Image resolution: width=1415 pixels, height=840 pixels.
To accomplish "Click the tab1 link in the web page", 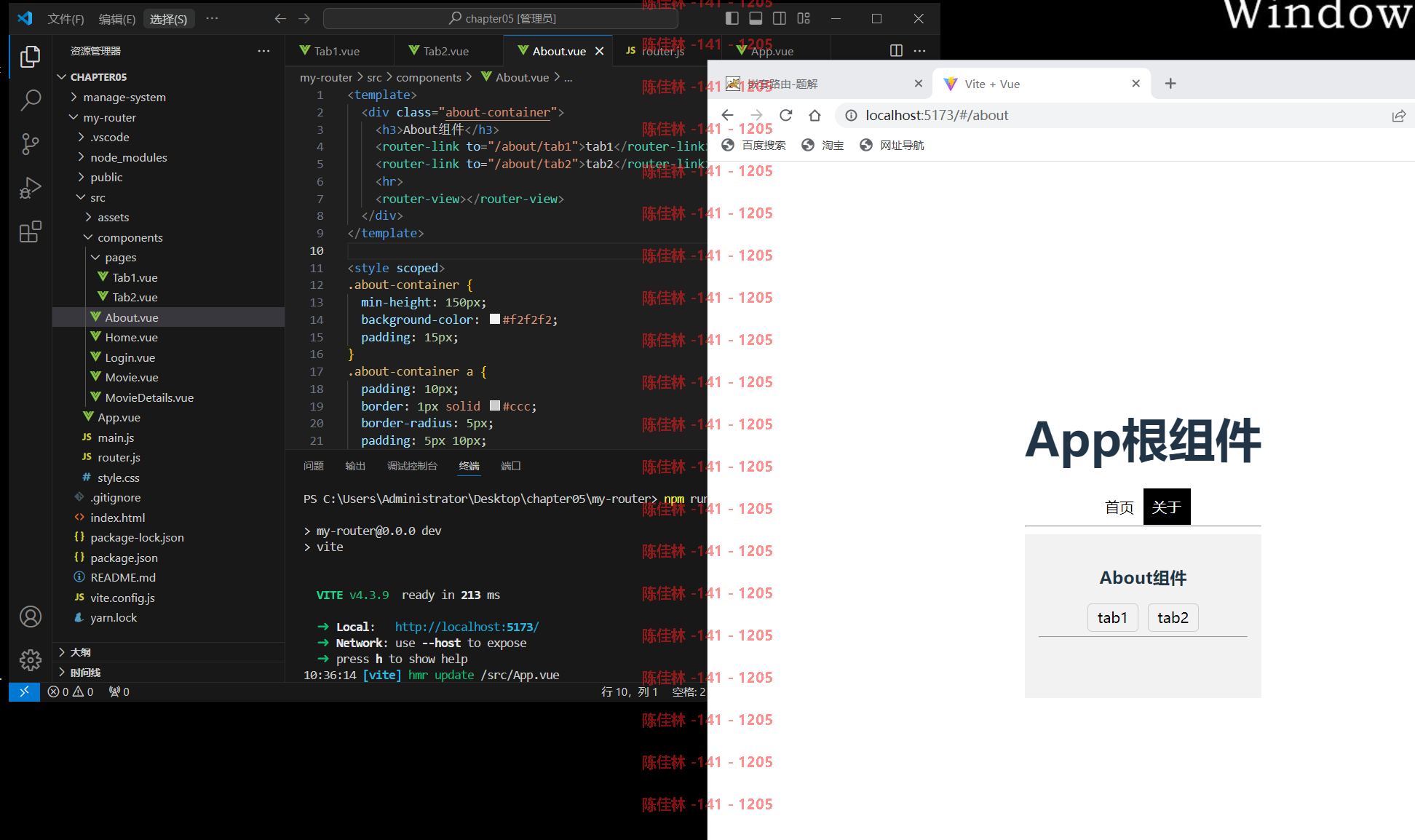I will pos(1112,618).
